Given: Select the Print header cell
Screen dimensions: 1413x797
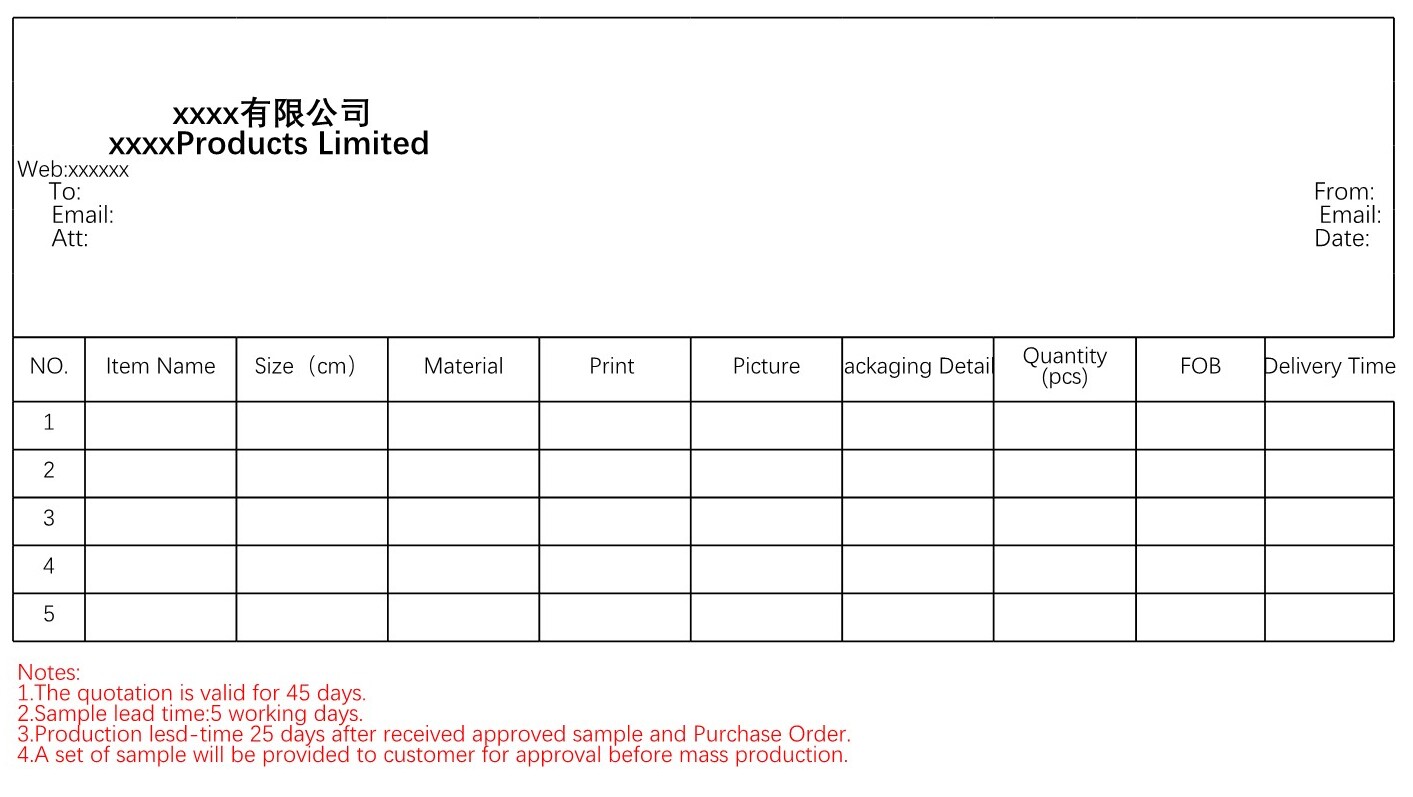Looking at the screenshot, I should click(611, 367).
